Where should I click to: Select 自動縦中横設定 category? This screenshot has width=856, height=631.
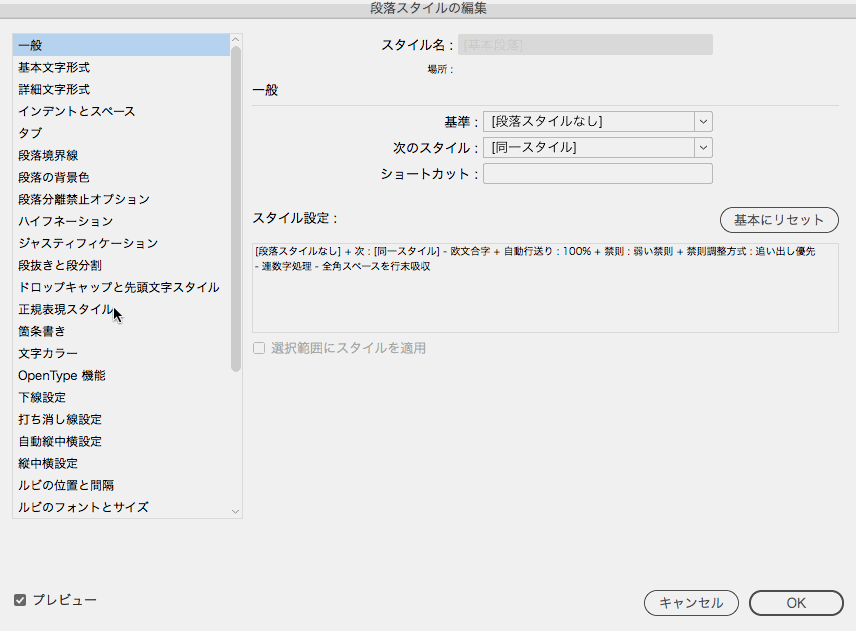(121, 441)
